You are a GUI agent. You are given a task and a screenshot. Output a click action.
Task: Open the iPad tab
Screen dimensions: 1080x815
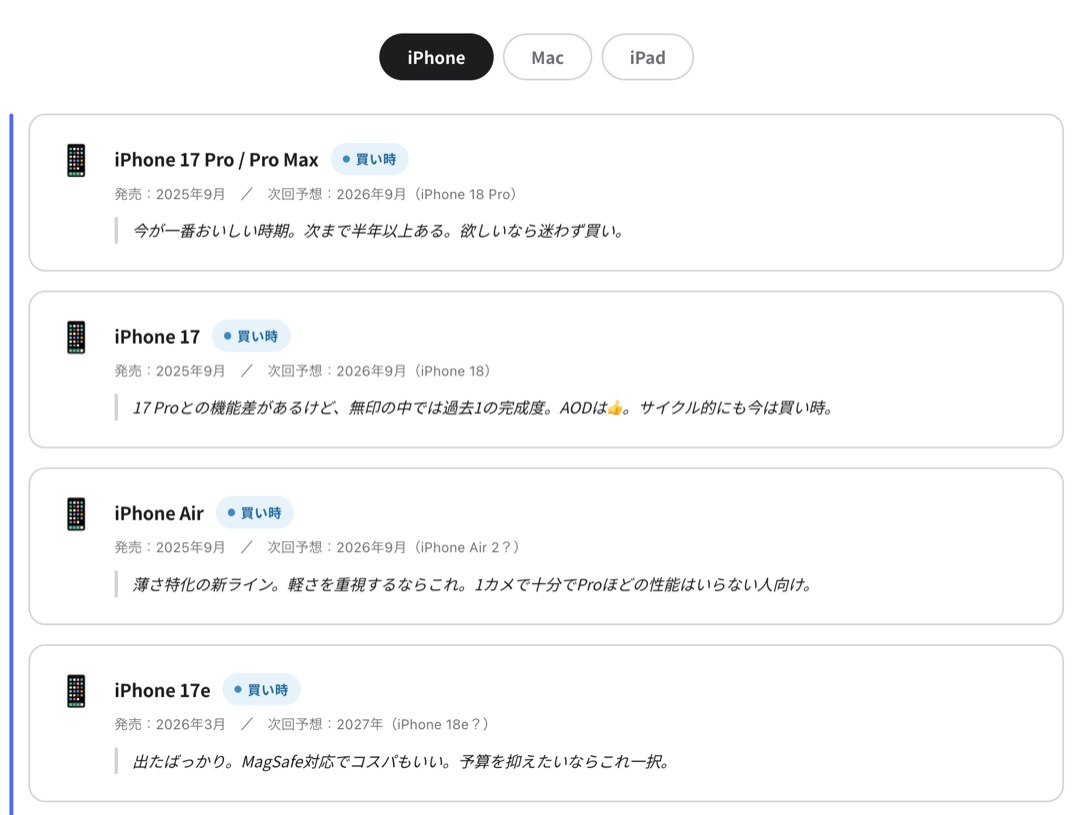coord(647,57)
